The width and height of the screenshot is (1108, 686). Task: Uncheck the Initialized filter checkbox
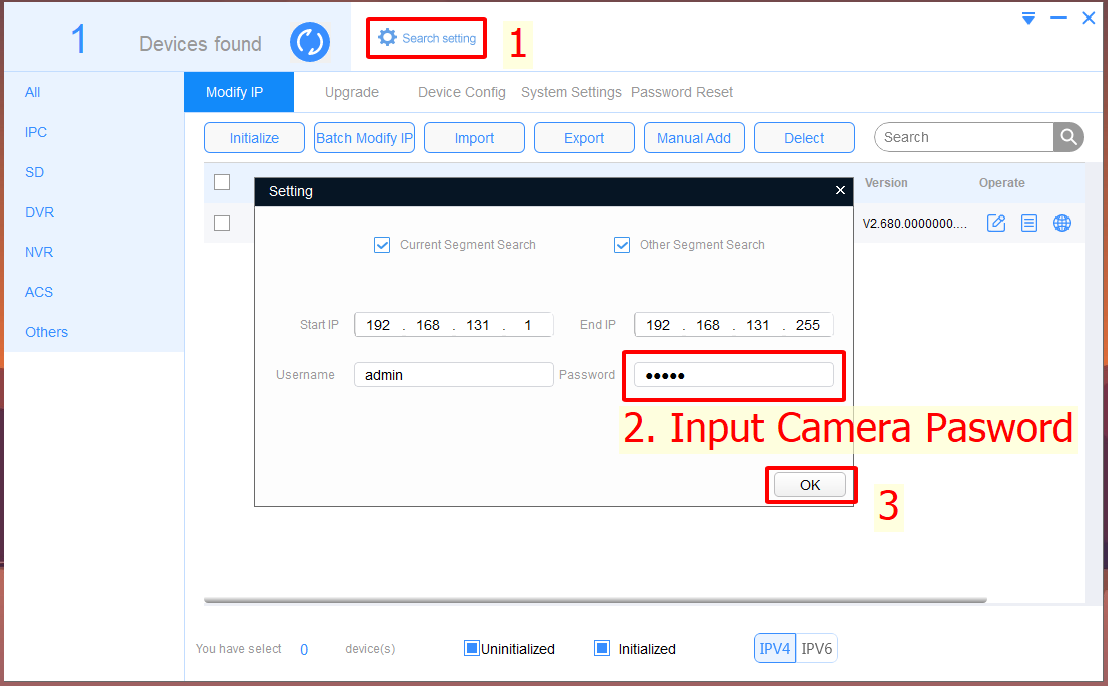(602, 648)
